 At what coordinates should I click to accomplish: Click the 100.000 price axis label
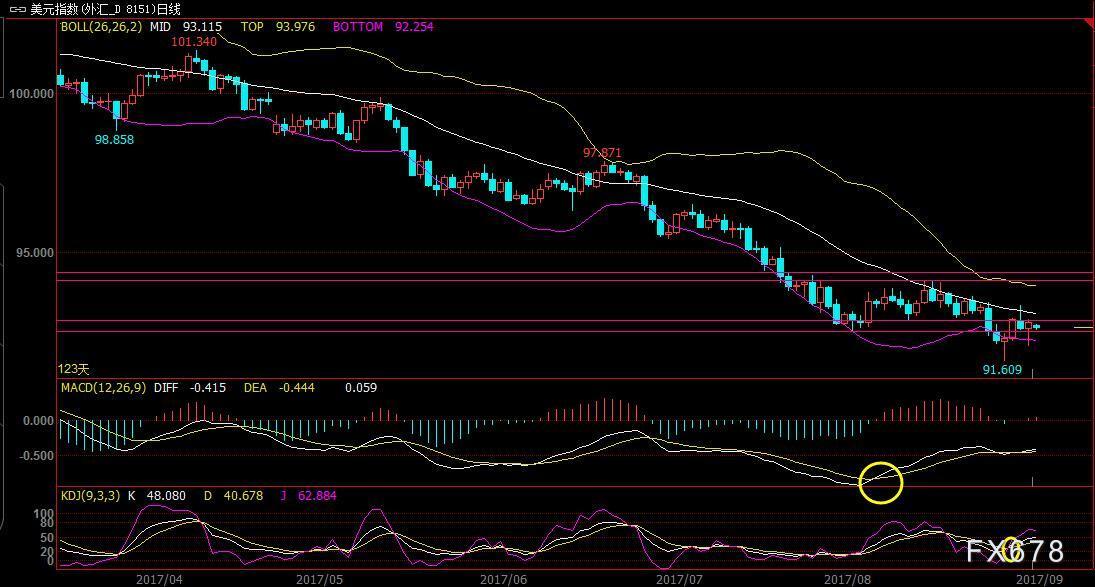click(31, 94)
